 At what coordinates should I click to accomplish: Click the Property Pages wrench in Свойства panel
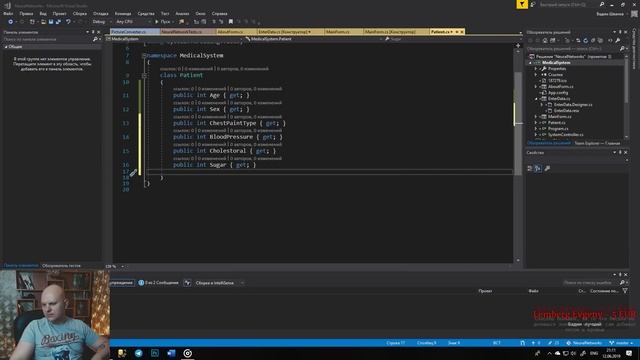click(x=547, y=168)
